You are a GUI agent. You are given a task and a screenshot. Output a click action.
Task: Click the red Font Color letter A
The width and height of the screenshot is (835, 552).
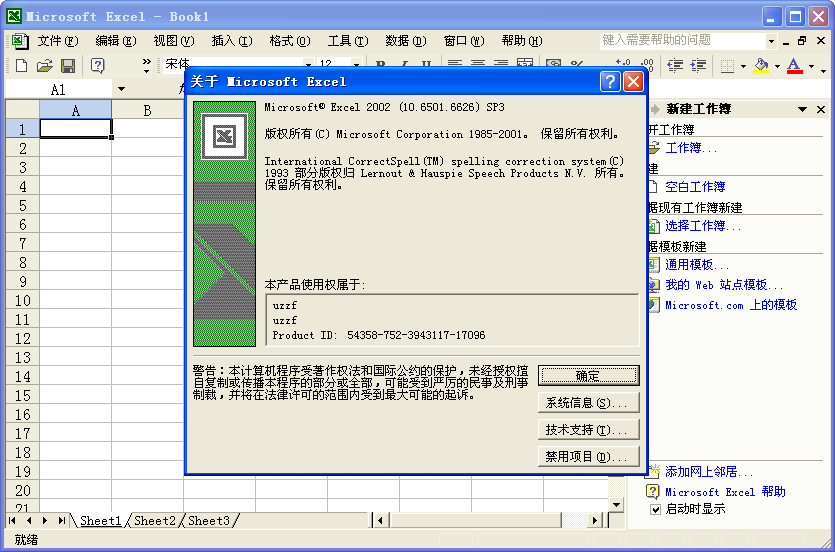tap(794, 66)
